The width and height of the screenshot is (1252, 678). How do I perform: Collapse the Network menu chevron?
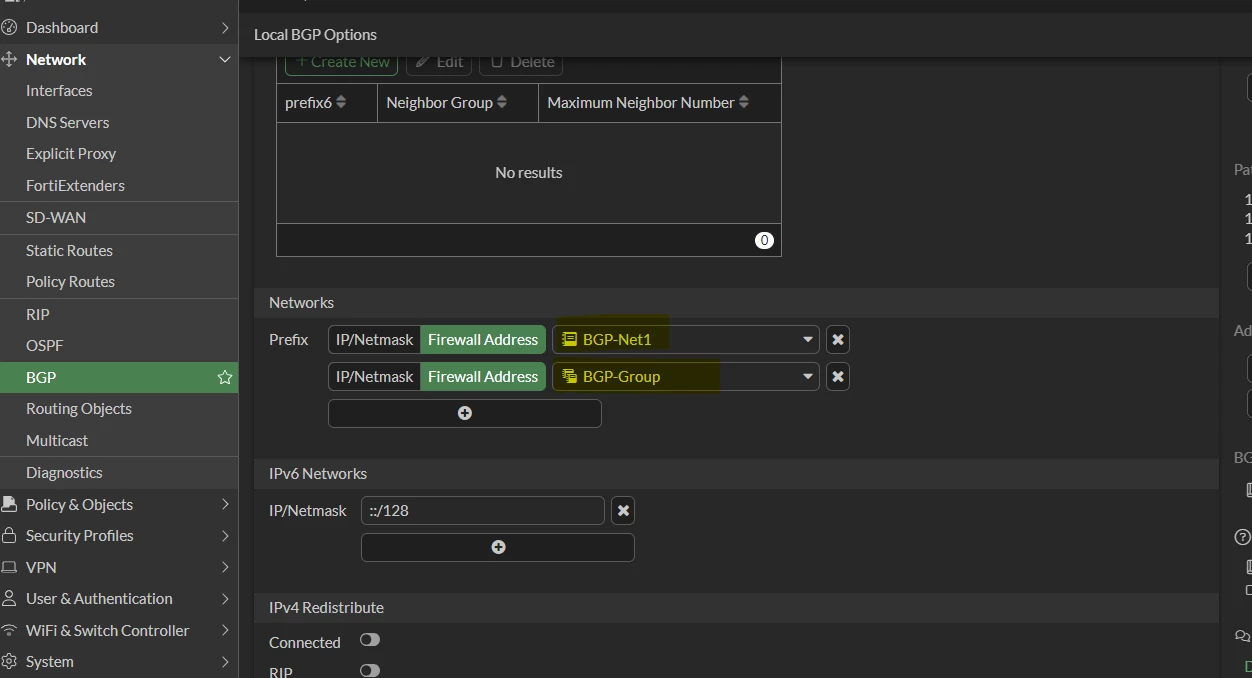(x=225, y=60)
